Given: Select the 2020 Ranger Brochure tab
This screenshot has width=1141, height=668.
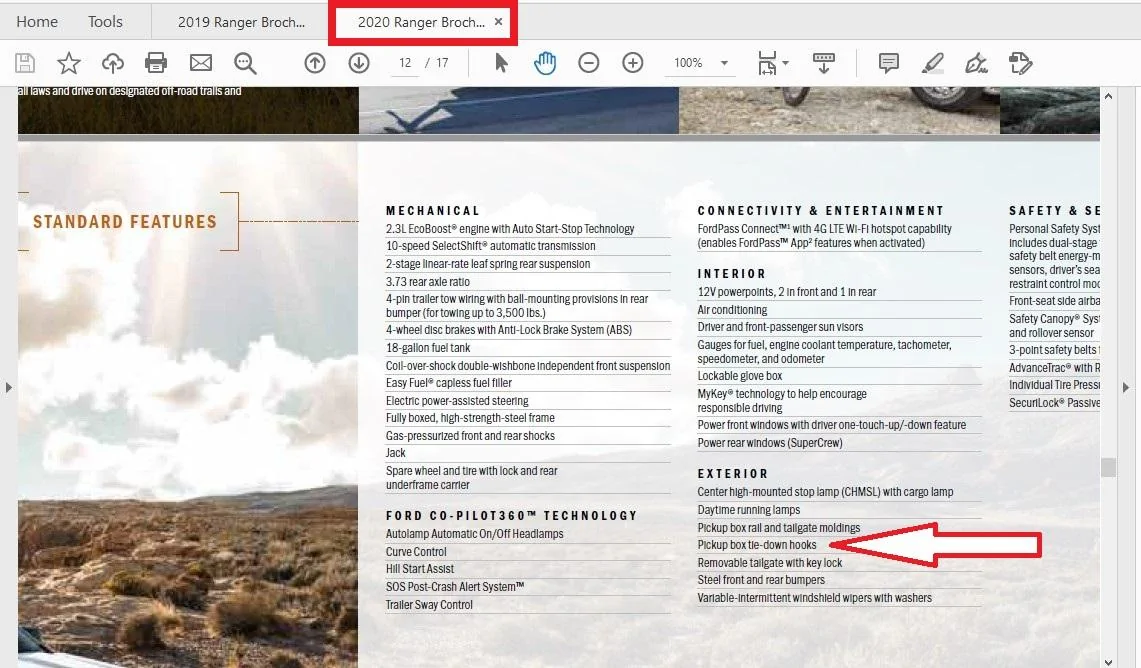Looking at the screenshot, I should point(421,23).
